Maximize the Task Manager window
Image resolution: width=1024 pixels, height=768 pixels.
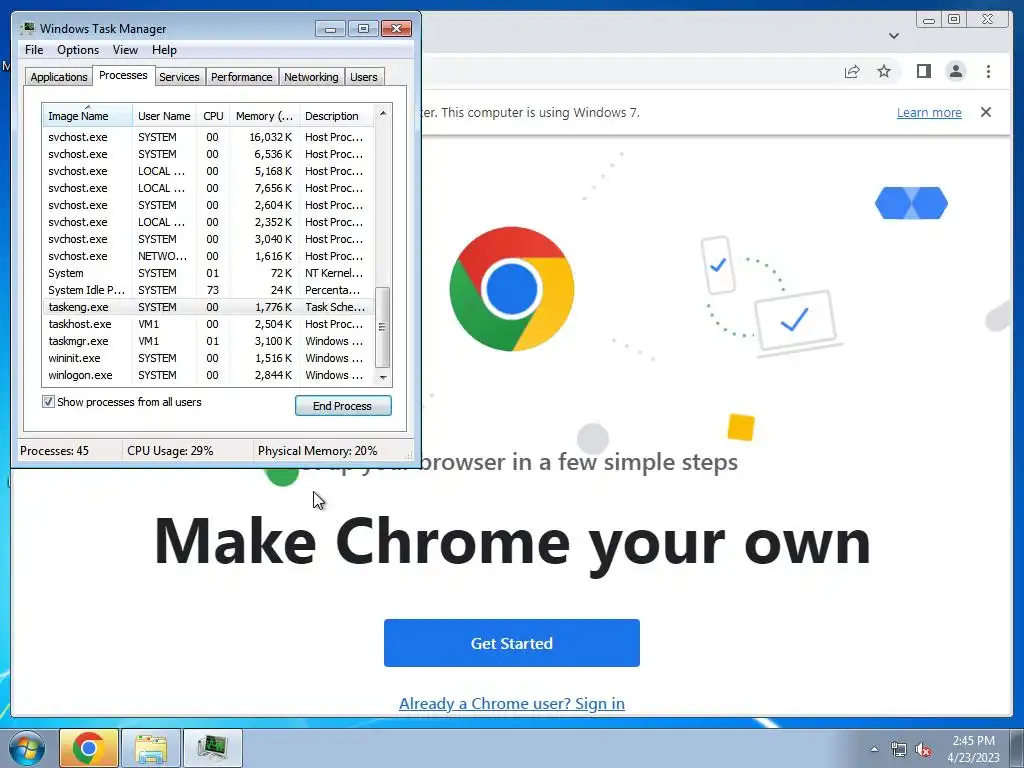(x=363, y=29)
